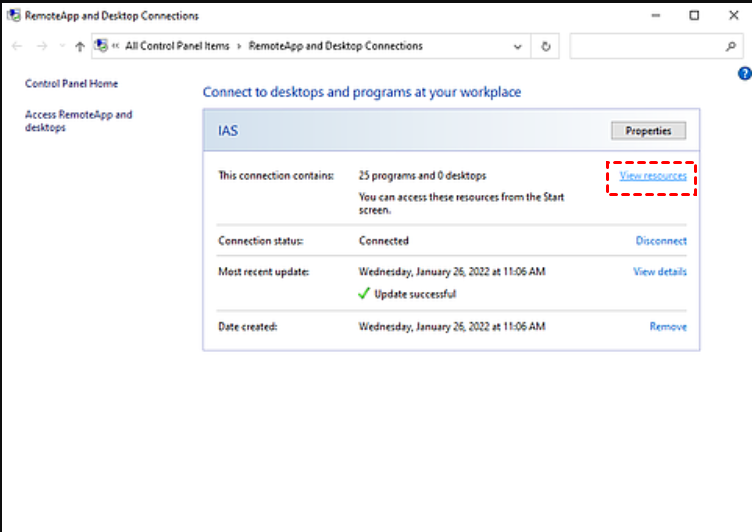Click the Back navigation arrow
The image size is (752, 532).
[x=17, y=46]
